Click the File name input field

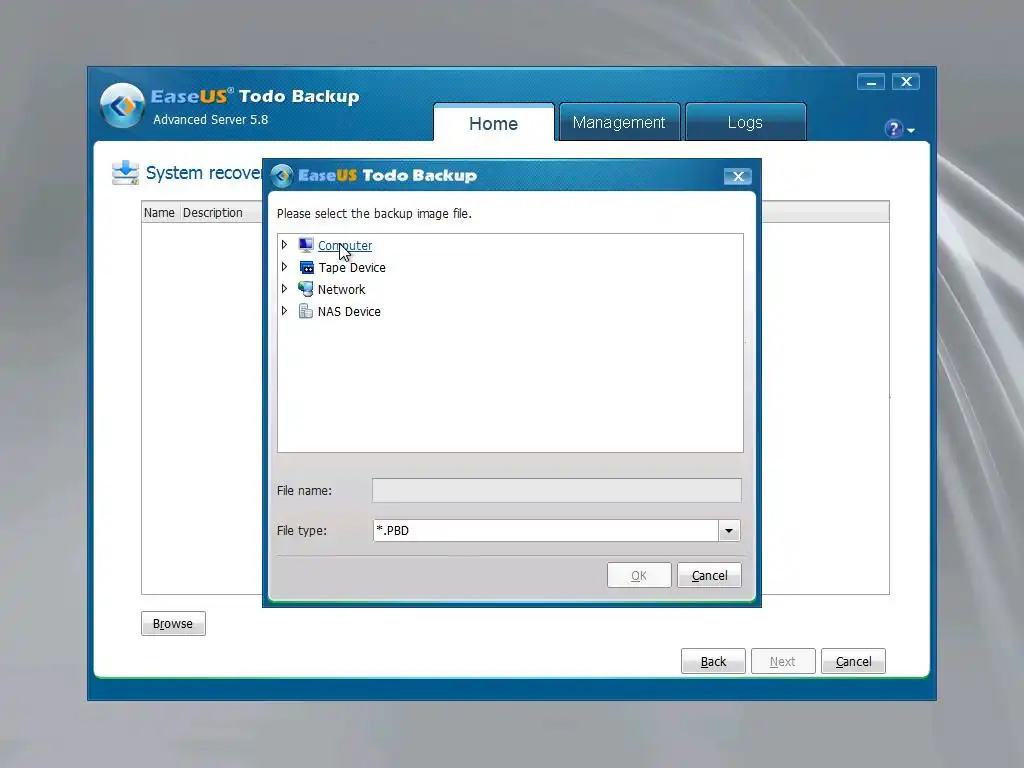click(556, 490)
